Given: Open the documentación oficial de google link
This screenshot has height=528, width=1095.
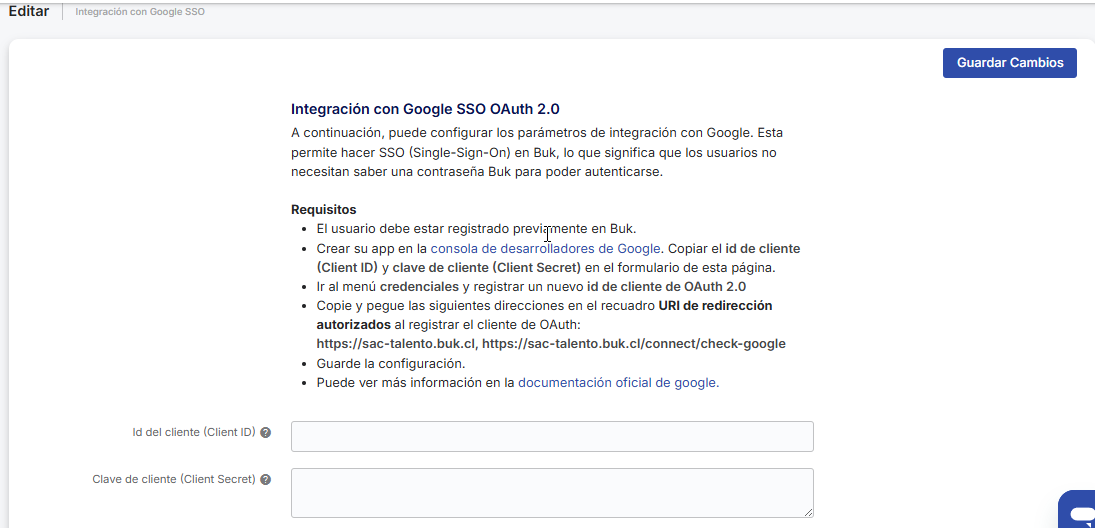Looking at the screenshot, I should click(x=617, y=382).
